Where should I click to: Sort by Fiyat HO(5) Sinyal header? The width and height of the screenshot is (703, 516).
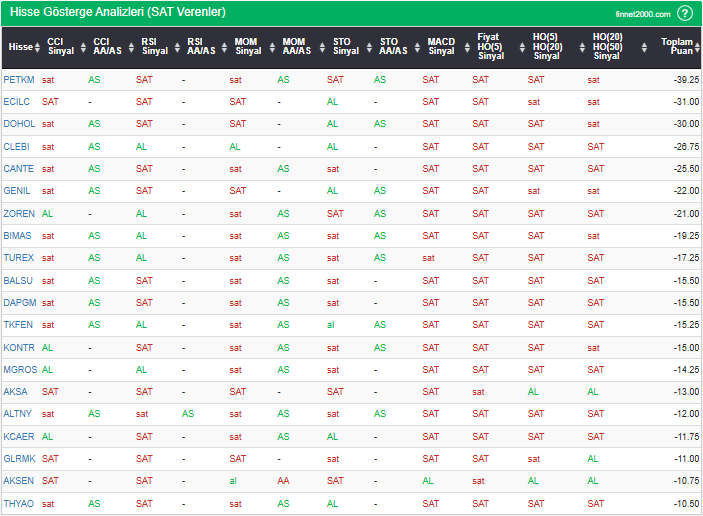[489, 46]
